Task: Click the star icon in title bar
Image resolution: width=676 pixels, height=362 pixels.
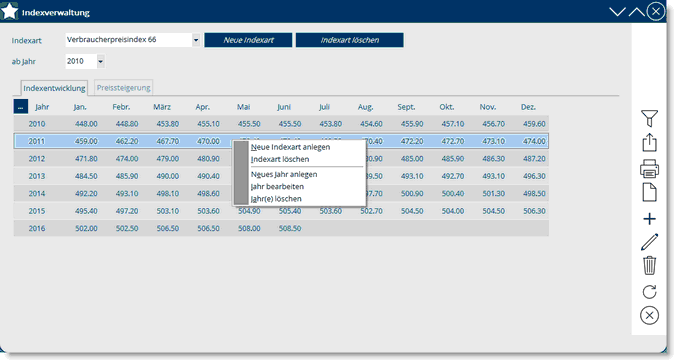Action: [9, 11]
